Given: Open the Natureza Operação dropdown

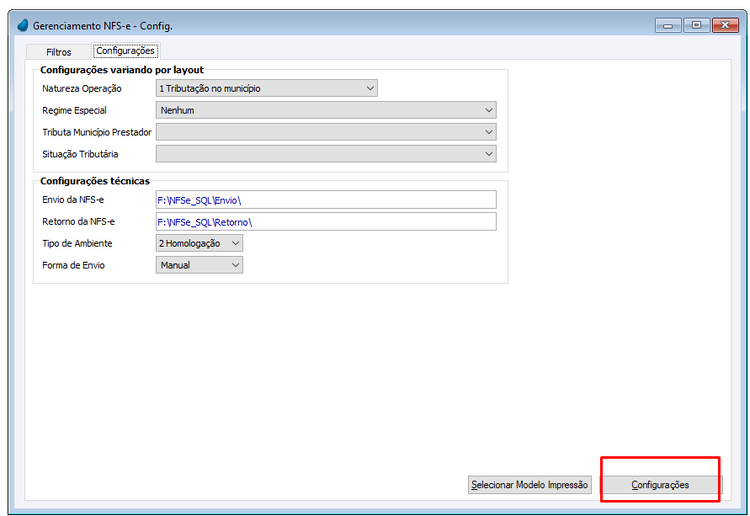Looking at the screenshot, I should [266, 88].
